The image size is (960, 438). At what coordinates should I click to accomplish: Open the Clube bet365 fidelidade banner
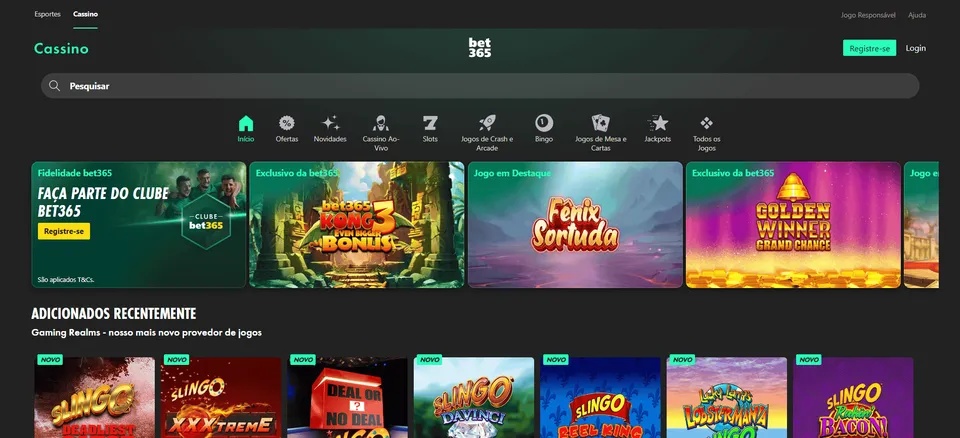[x=138, y=225]
